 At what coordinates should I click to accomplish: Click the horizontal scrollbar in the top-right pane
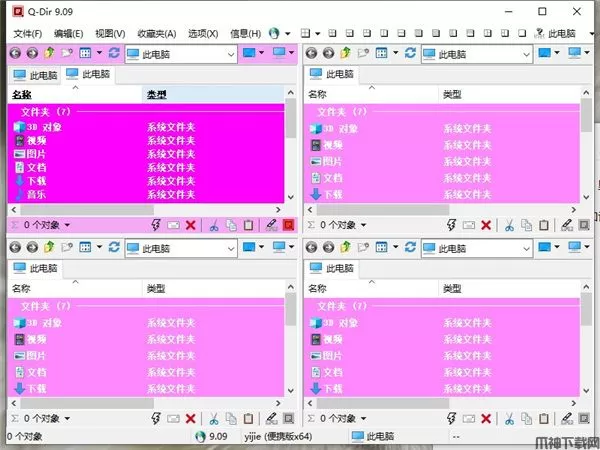tap(383, 210)
